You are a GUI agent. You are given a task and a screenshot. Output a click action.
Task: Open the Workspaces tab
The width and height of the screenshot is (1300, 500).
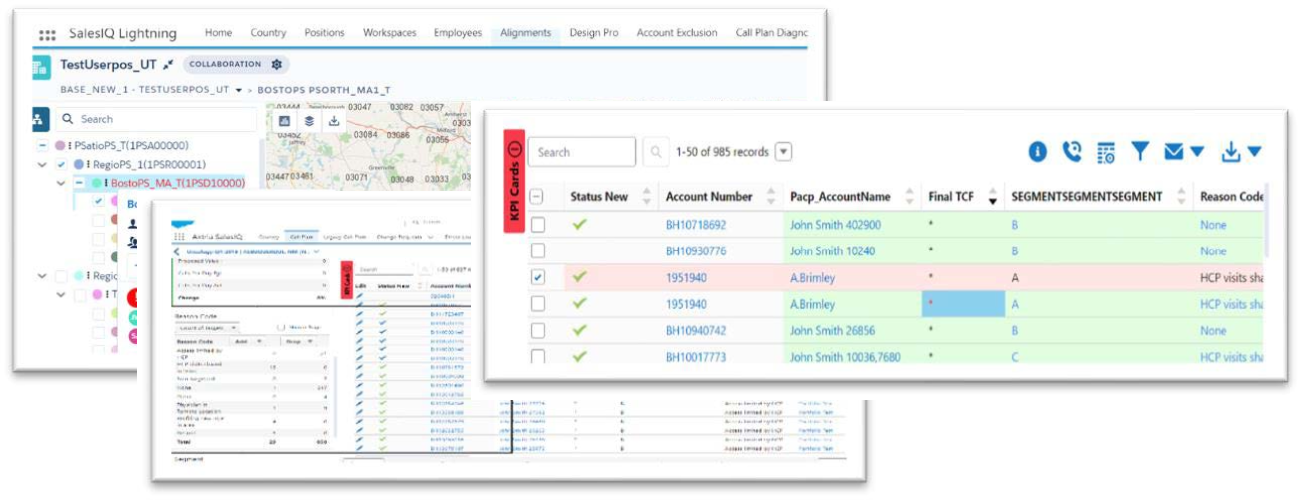tap(389, 33)
